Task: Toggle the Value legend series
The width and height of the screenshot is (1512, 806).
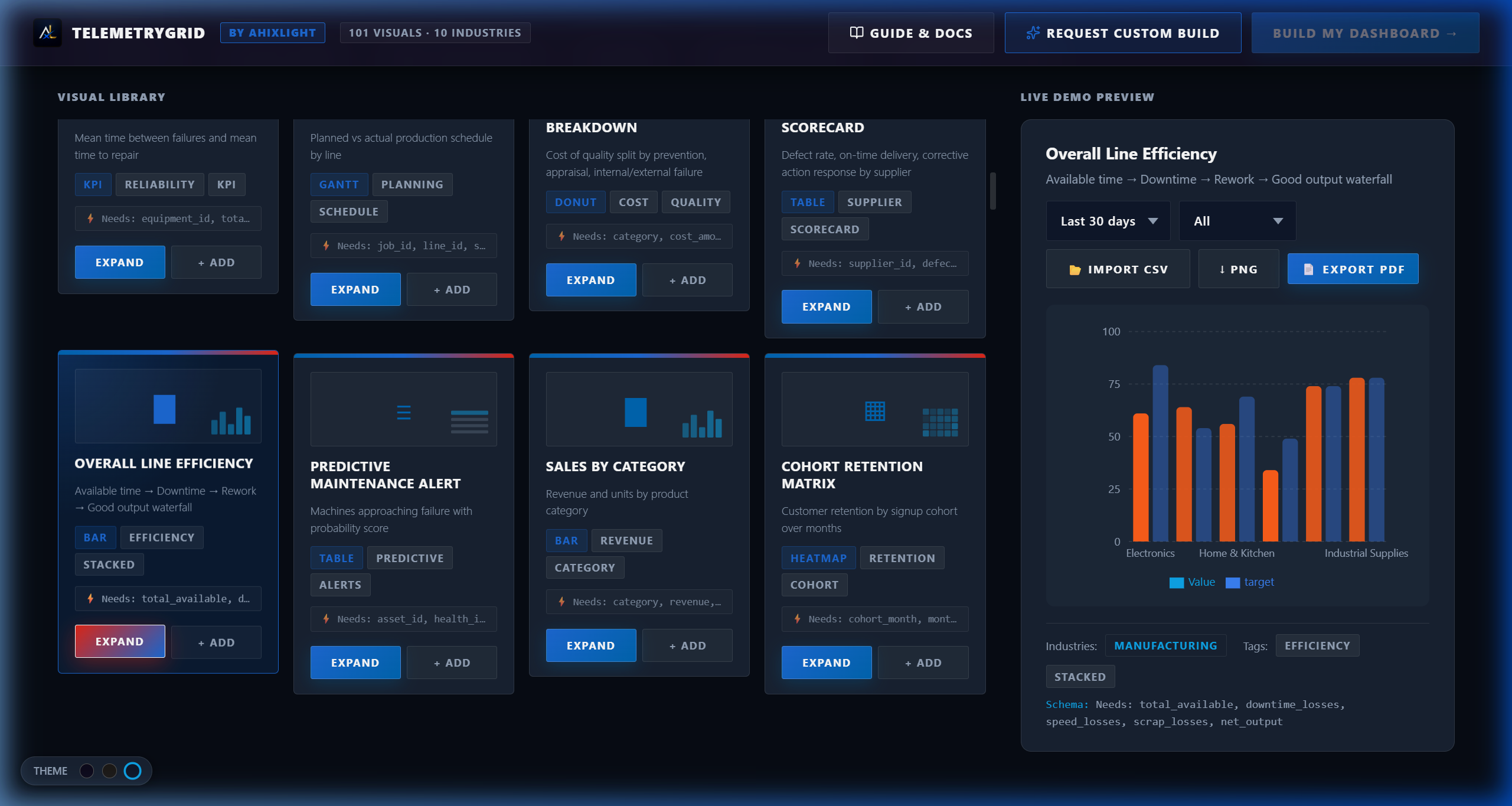Action: click(1192, 582)
